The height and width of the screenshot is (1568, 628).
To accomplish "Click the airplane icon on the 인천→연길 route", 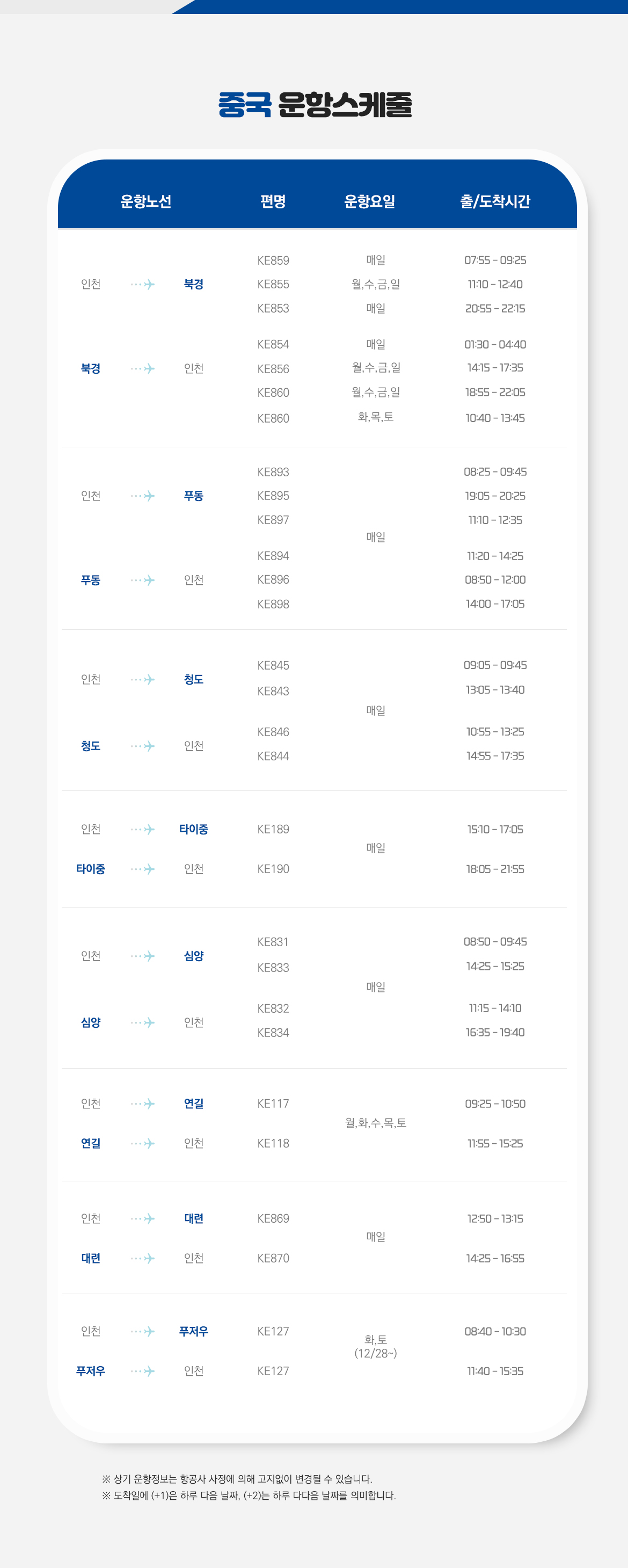I will point(143,1104).
